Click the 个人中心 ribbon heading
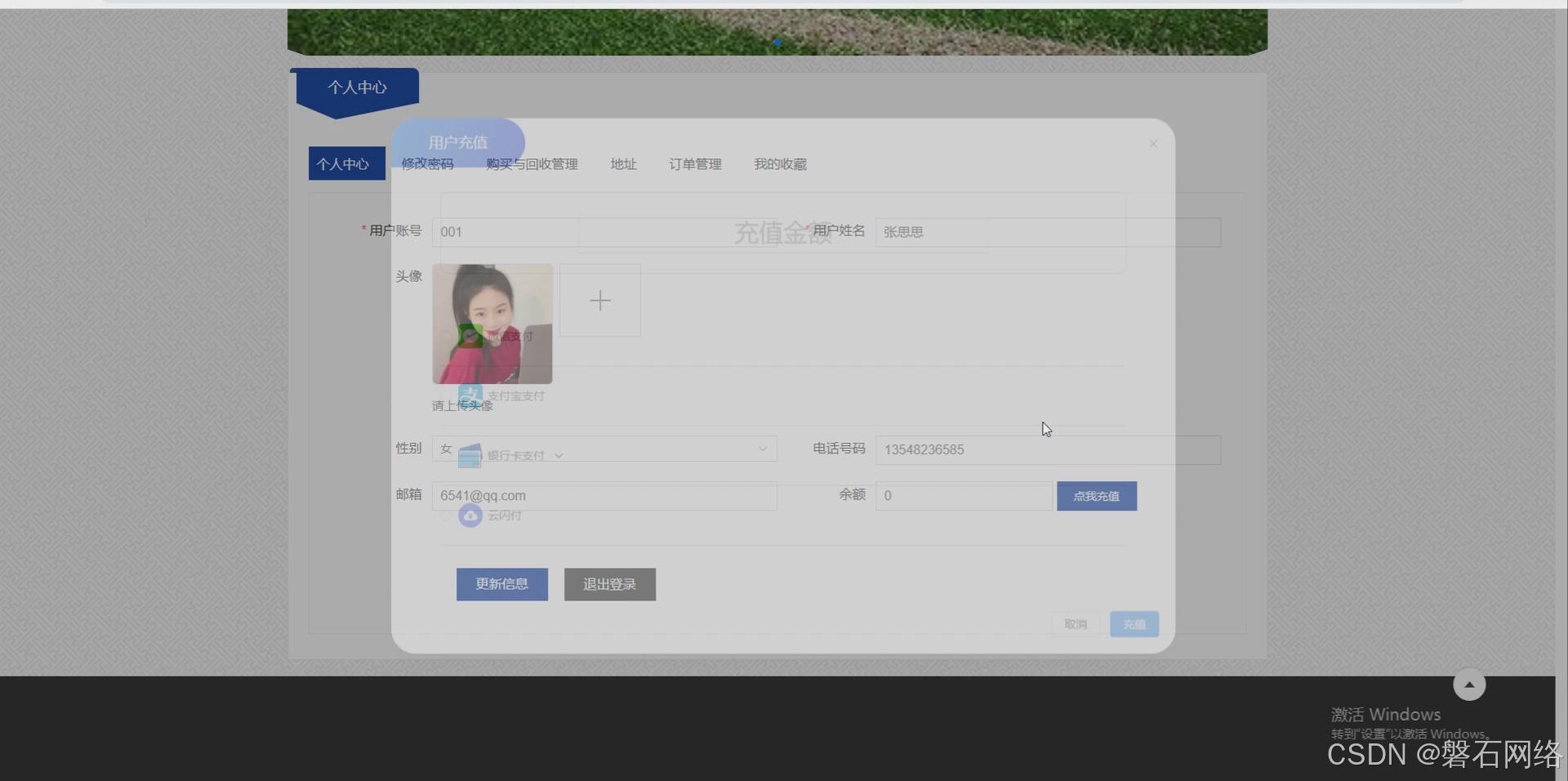1568x781 pixels. click(358, 87)
